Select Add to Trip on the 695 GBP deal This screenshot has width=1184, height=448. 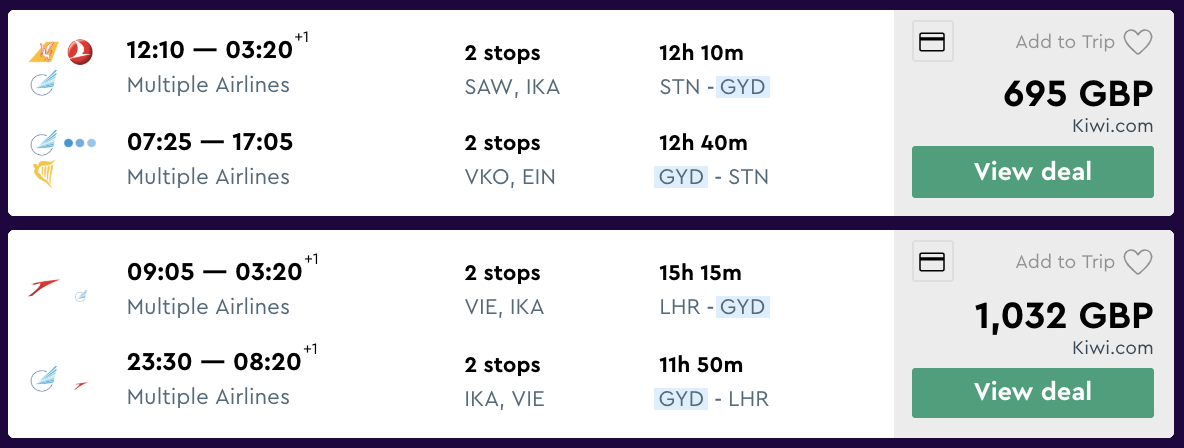(x=1064, y=42)
